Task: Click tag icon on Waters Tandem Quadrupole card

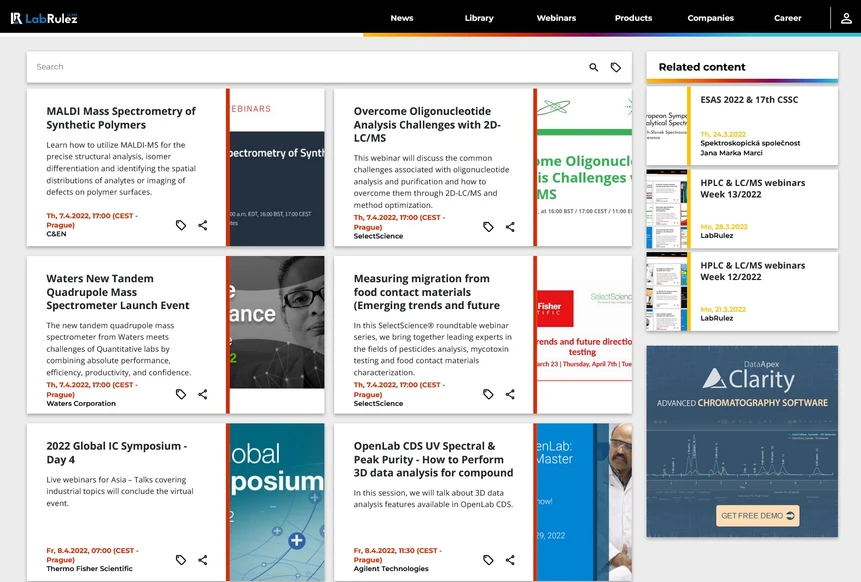Action: click(181, 394)
